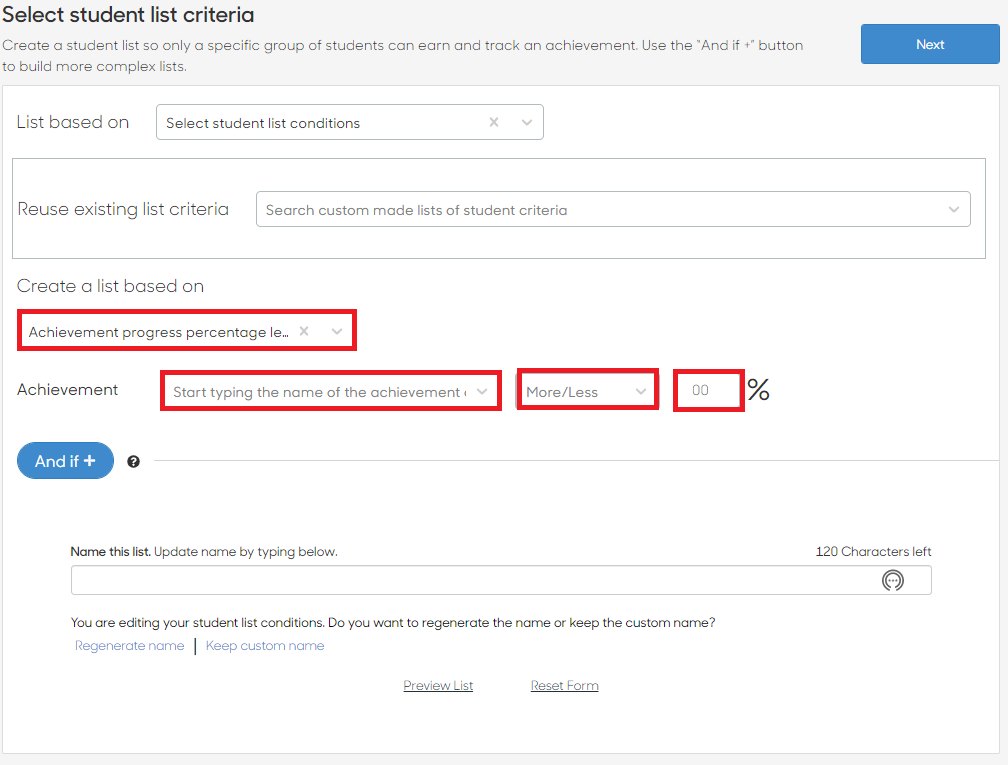Expand the 'Reuse existing list criteria' dropdown
Screen dimensions: 1008x765
[x=953, y=210]
